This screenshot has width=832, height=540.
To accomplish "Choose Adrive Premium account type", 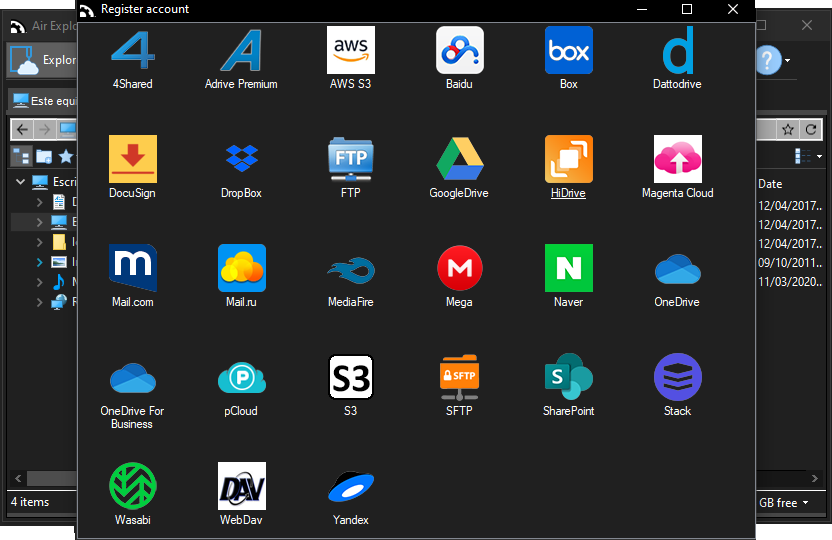I will (241, 59).
